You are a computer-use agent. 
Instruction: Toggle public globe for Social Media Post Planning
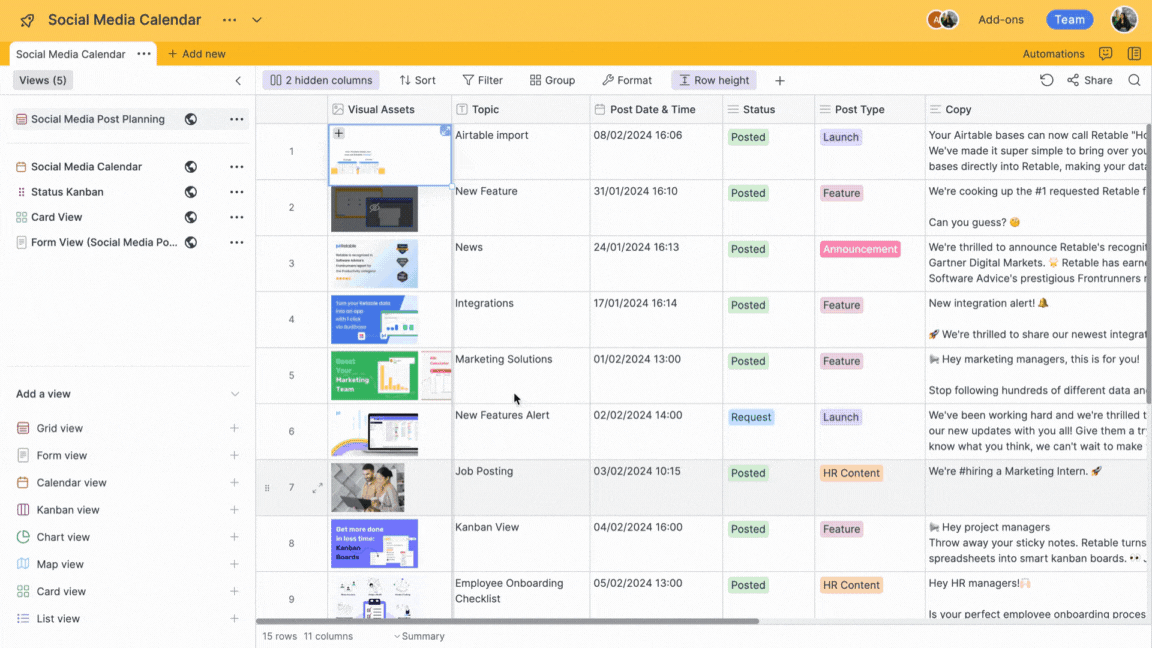coord(190,119)
